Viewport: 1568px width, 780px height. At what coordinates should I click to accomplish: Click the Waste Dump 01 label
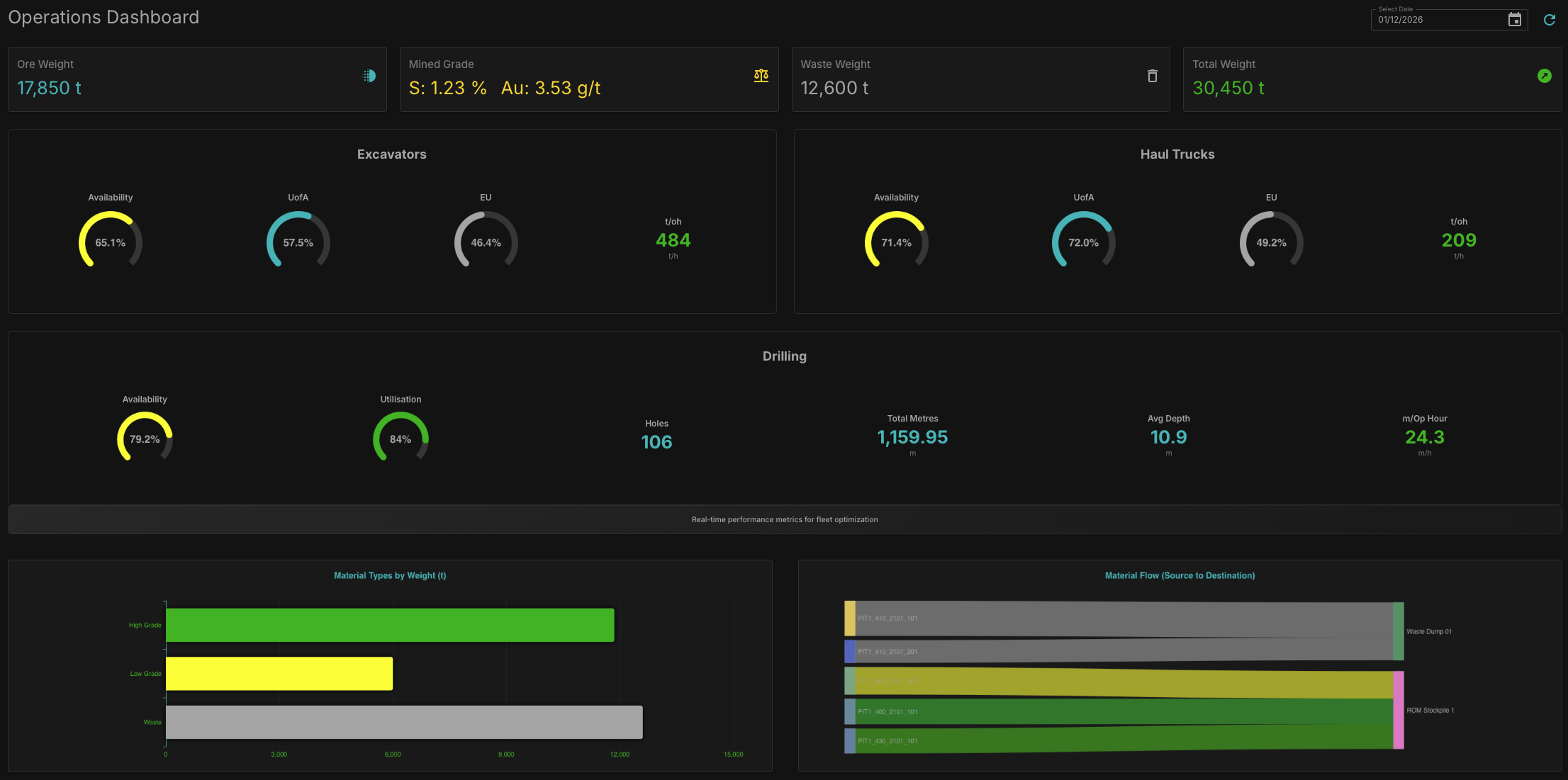click(1429, 631)
